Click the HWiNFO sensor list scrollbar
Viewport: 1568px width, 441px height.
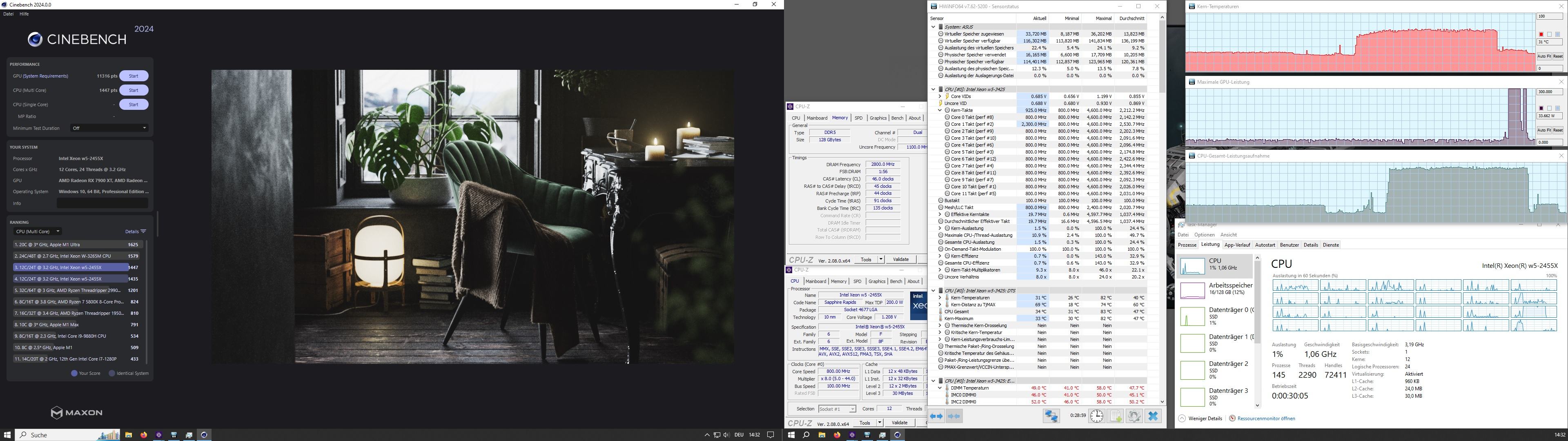tap(1162, 56)
